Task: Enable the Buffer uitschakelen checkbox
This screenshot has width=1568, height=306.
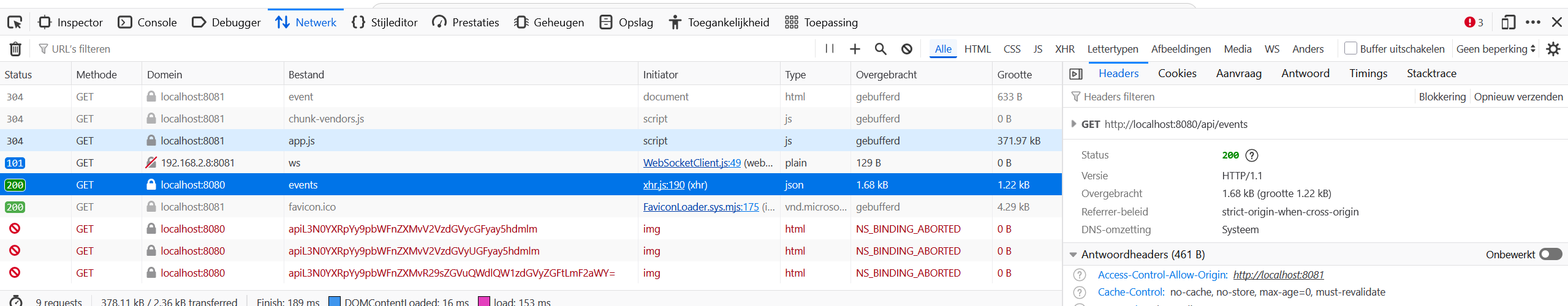Action: (1350, 48)
